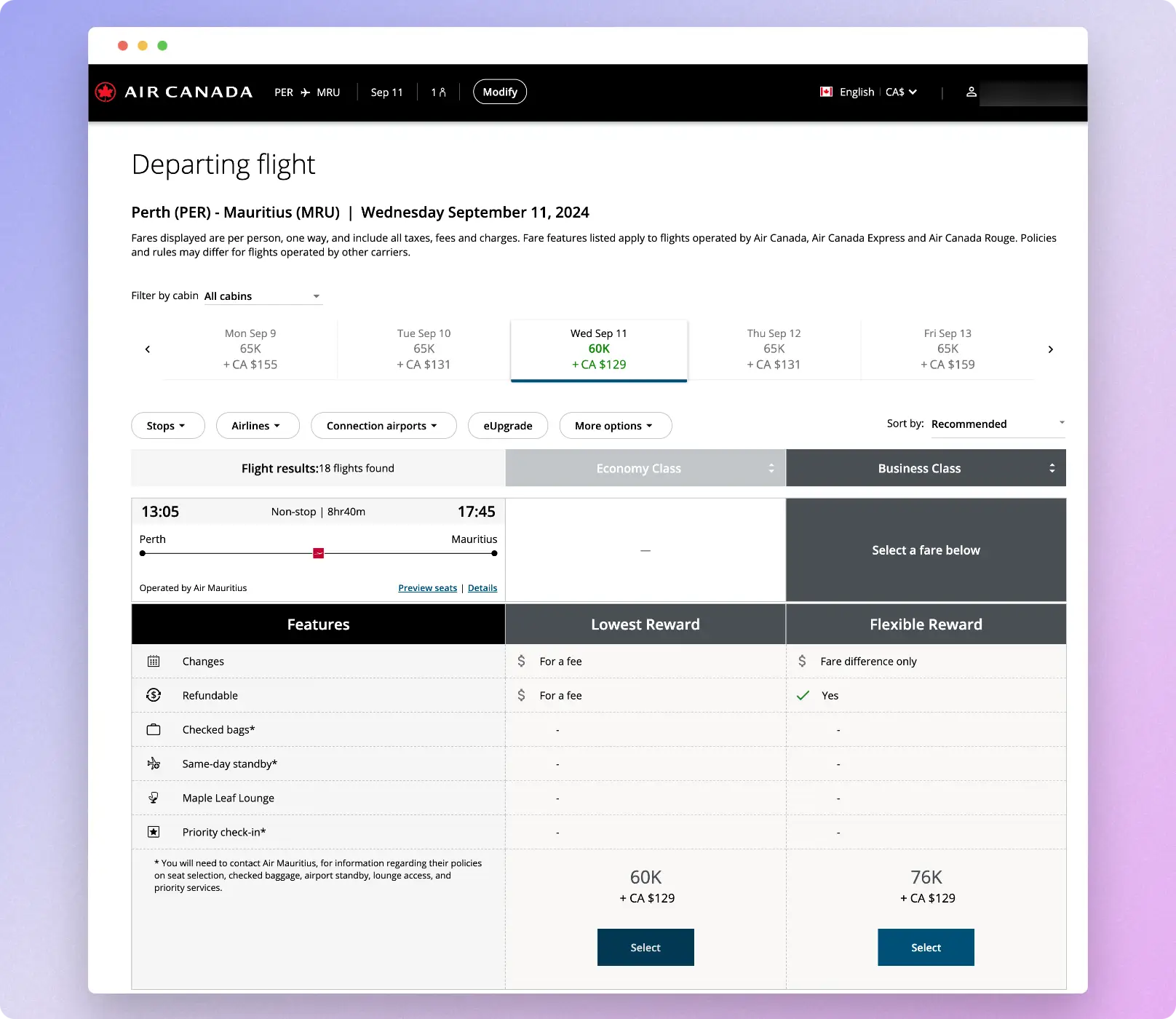Sort by the Business Class column header
This screenshot has height=1019, width=1176.
click(x=926, y=468)
